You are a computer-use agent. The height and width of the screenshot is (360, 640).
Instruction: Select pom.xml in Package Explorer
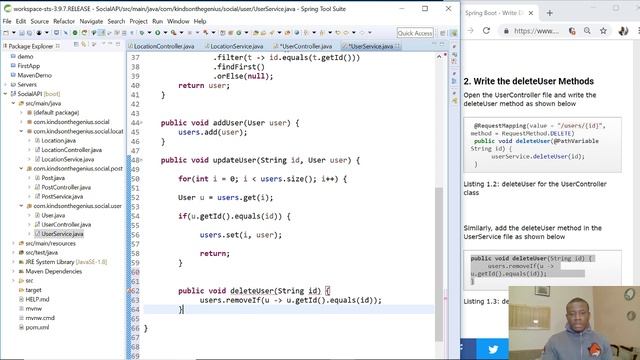(37, 327)
